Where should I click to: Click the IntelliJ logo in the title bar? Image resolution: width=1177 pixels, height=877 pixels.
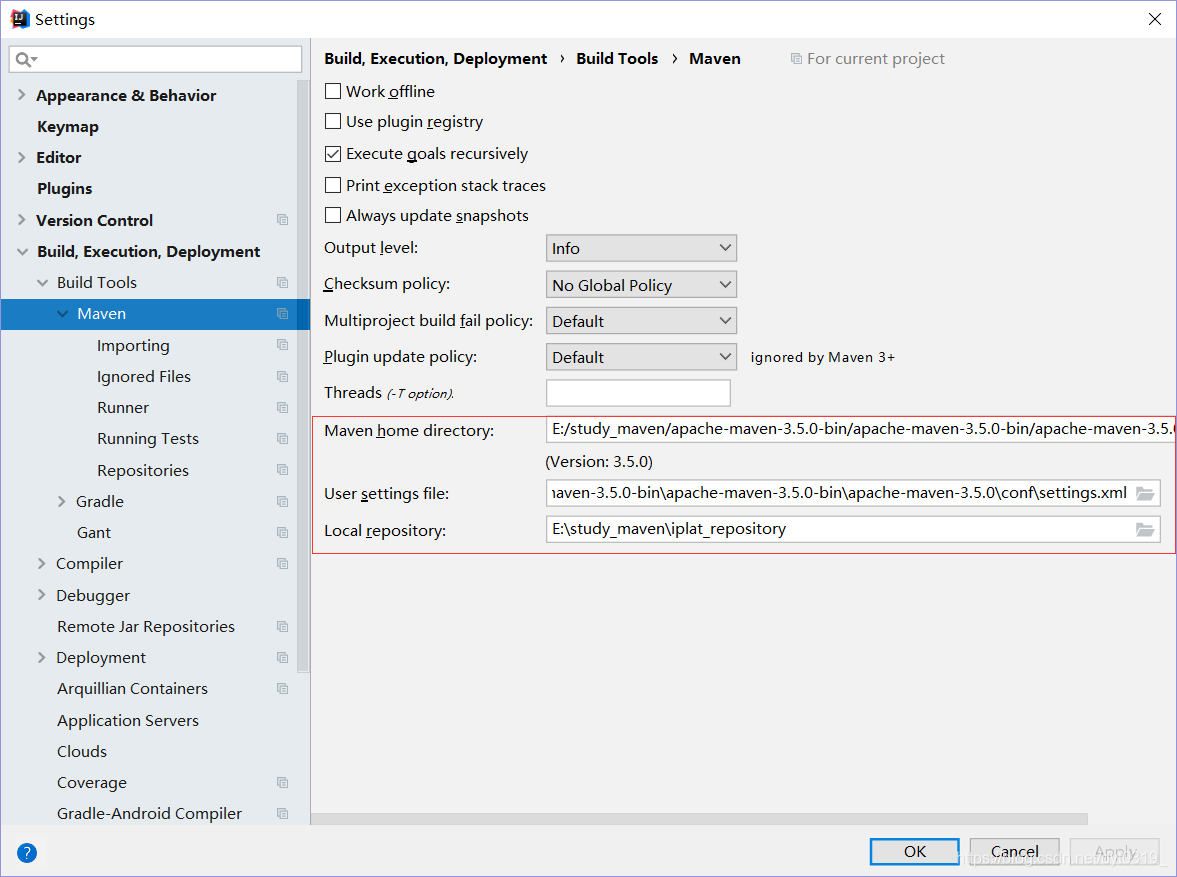(x=20, y=19)
